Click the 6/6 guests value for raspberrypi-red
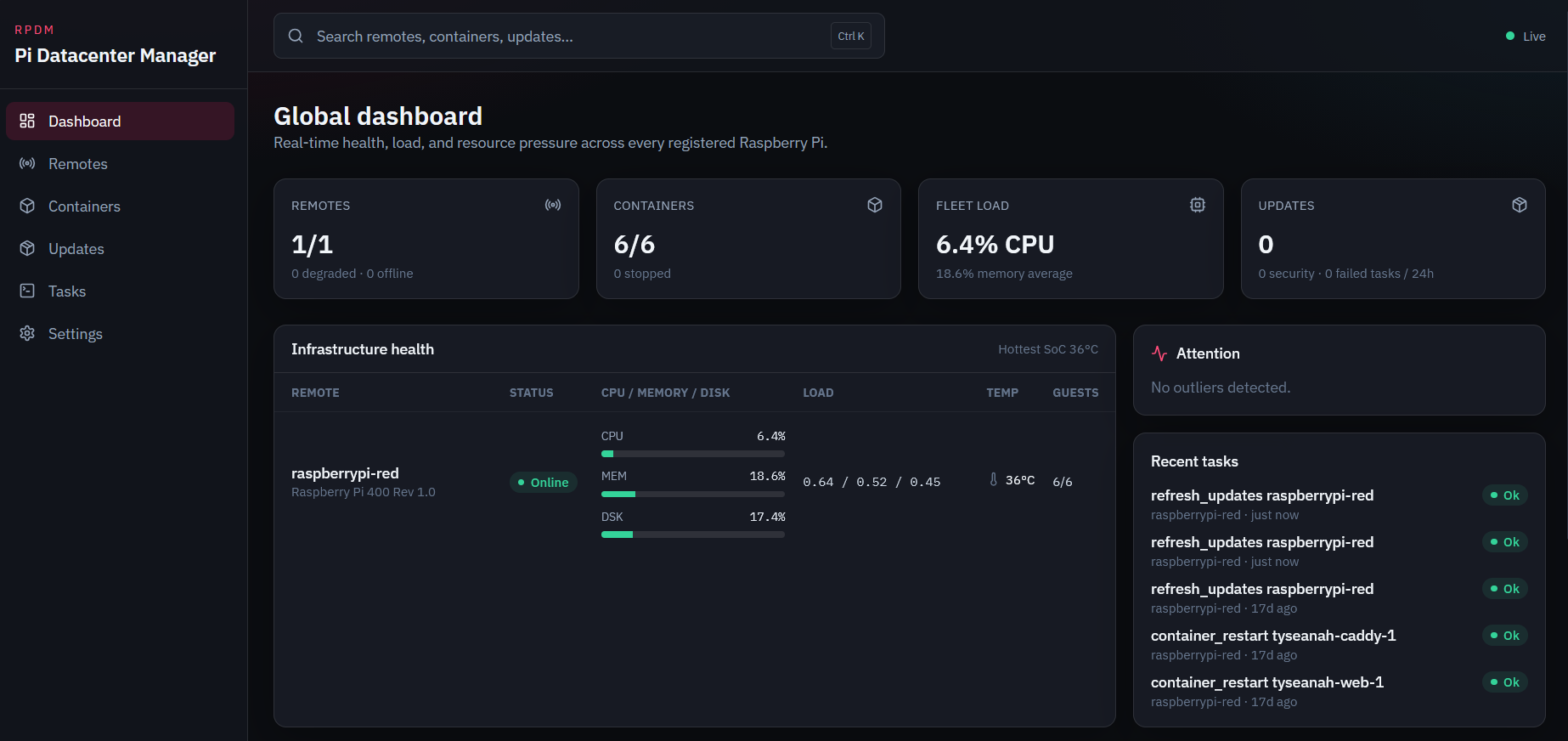 point(1063,482)
